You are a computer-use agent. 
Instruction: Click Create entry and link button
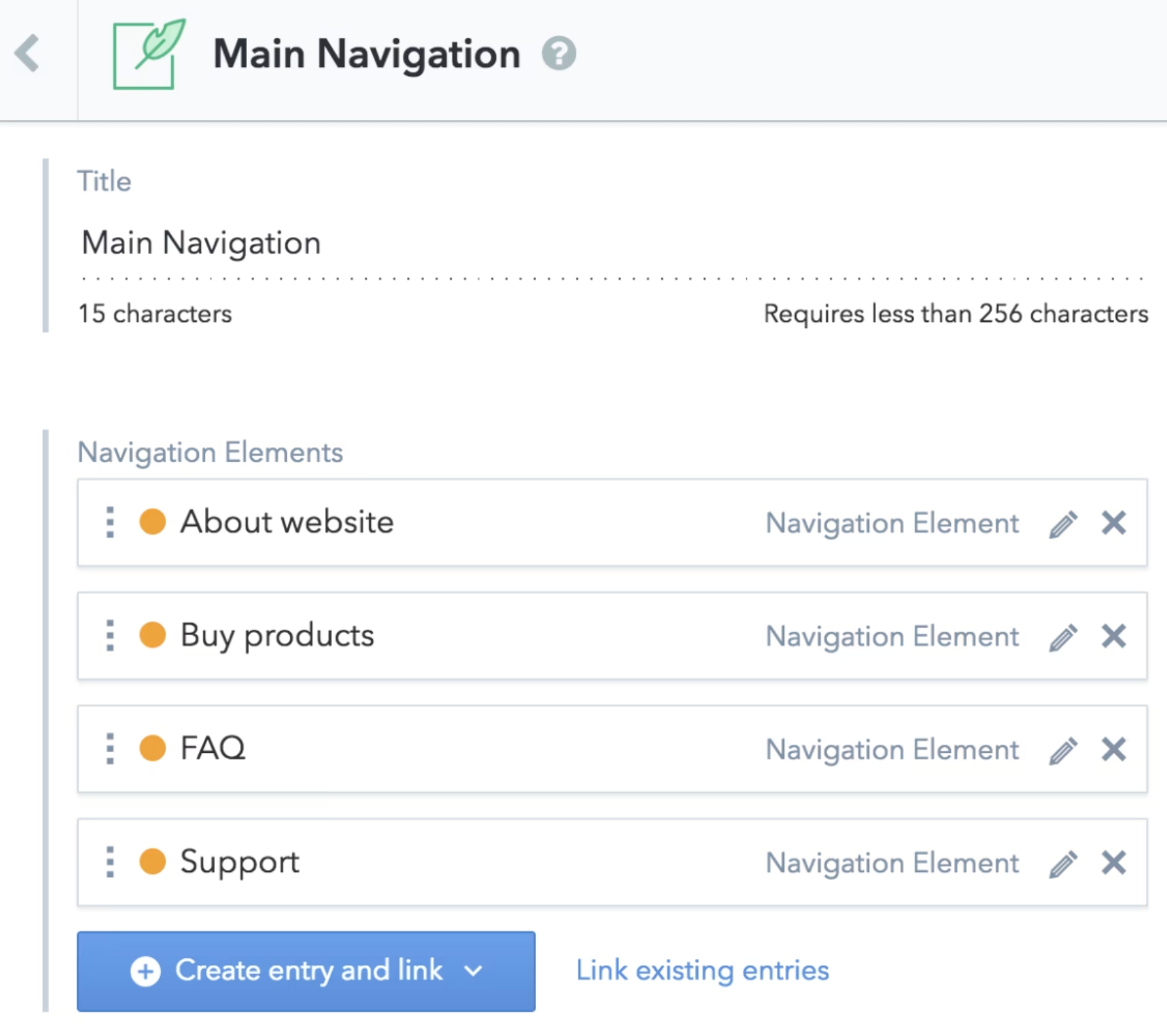point(288,970)
